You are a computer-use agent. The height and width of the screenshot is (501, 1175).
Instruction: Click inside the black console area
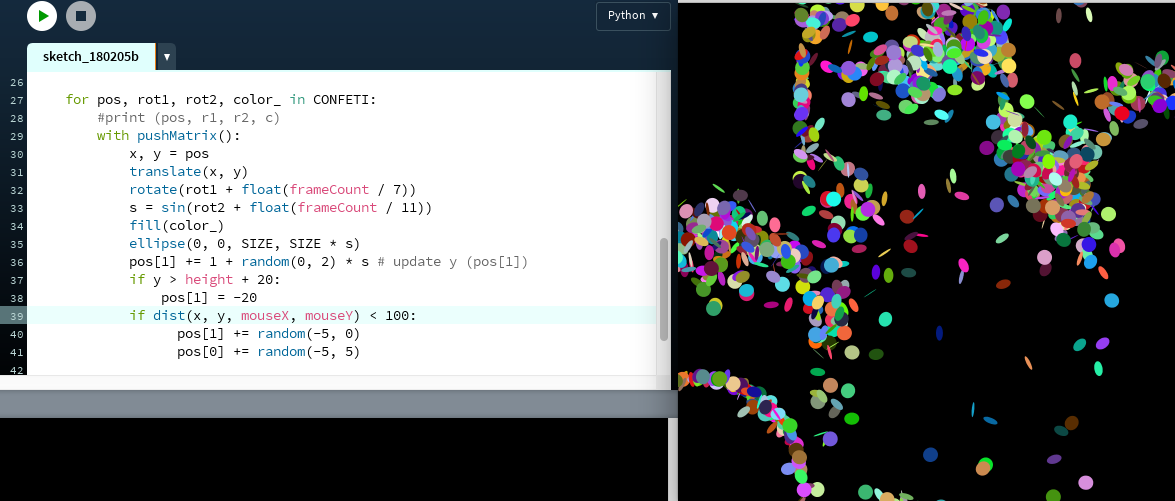tap(330, 458)
